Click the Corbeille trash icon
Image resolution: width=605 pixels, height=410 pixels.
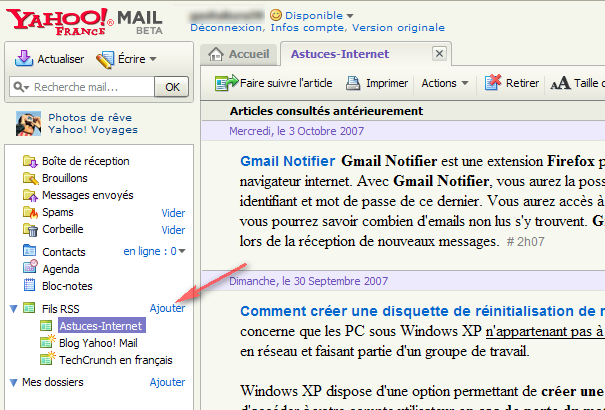click(30, 229)
